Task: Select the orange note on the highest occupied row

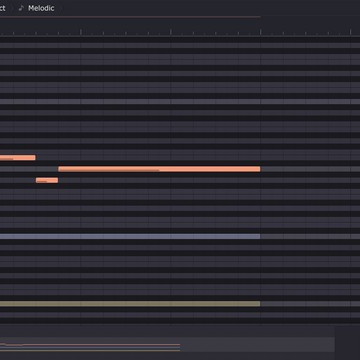Action: [18, 158]
